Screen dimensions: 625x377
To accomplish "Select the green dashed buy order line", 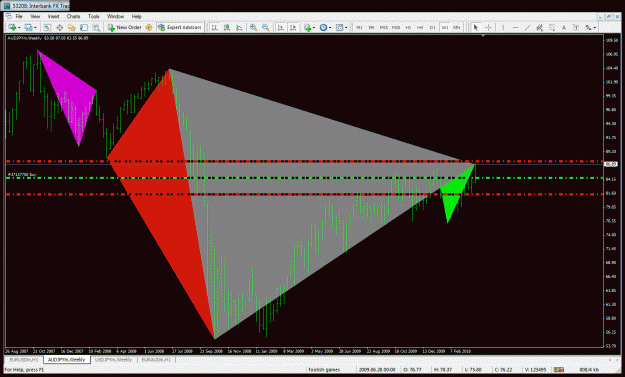I will tap(305, 178).
